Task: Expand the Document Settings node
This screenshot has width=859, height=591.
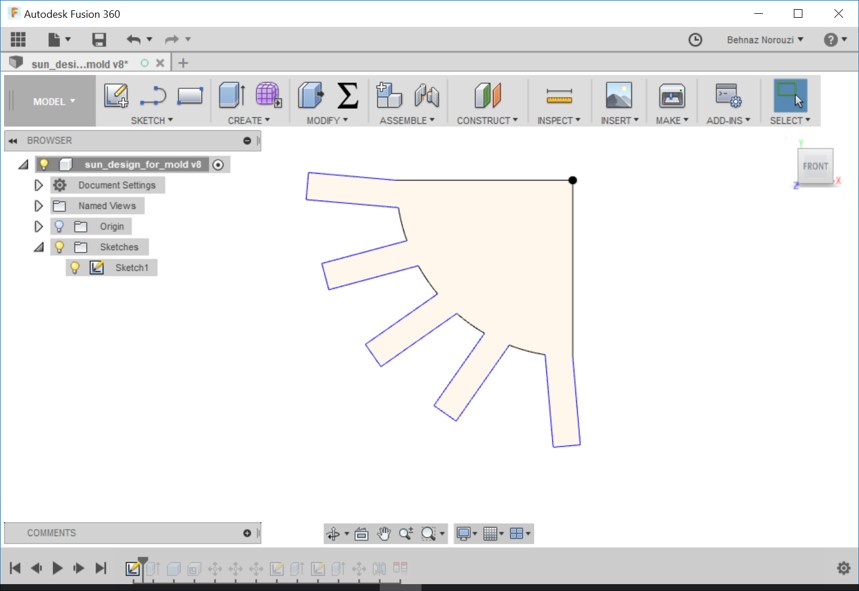Action: 38,185
